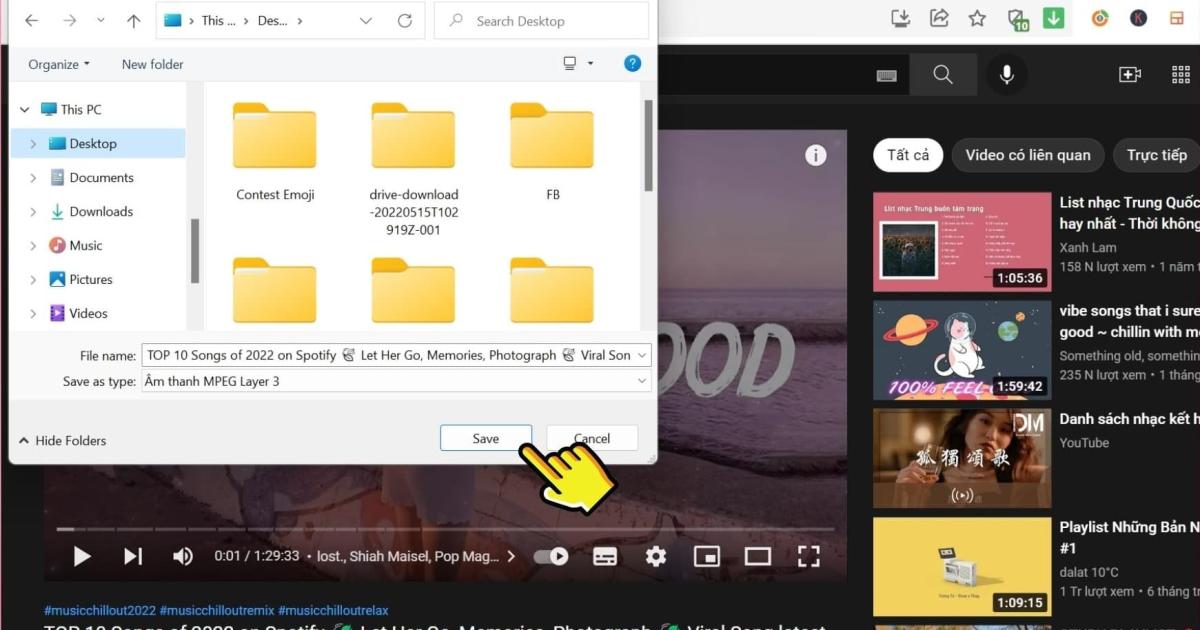The width and height of the screenshot is (1200, 630).
Task: Open the address bar breadcrumb dropdown
Action: click(x=365, y=20)
